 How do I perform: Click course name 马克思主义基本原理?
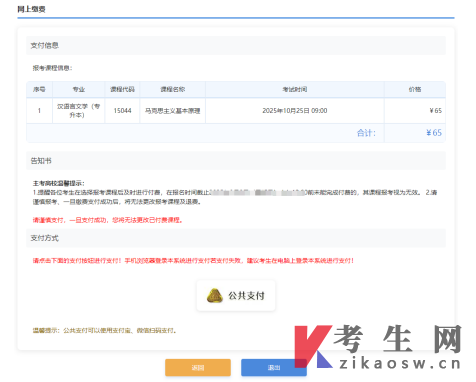(173, 111)
